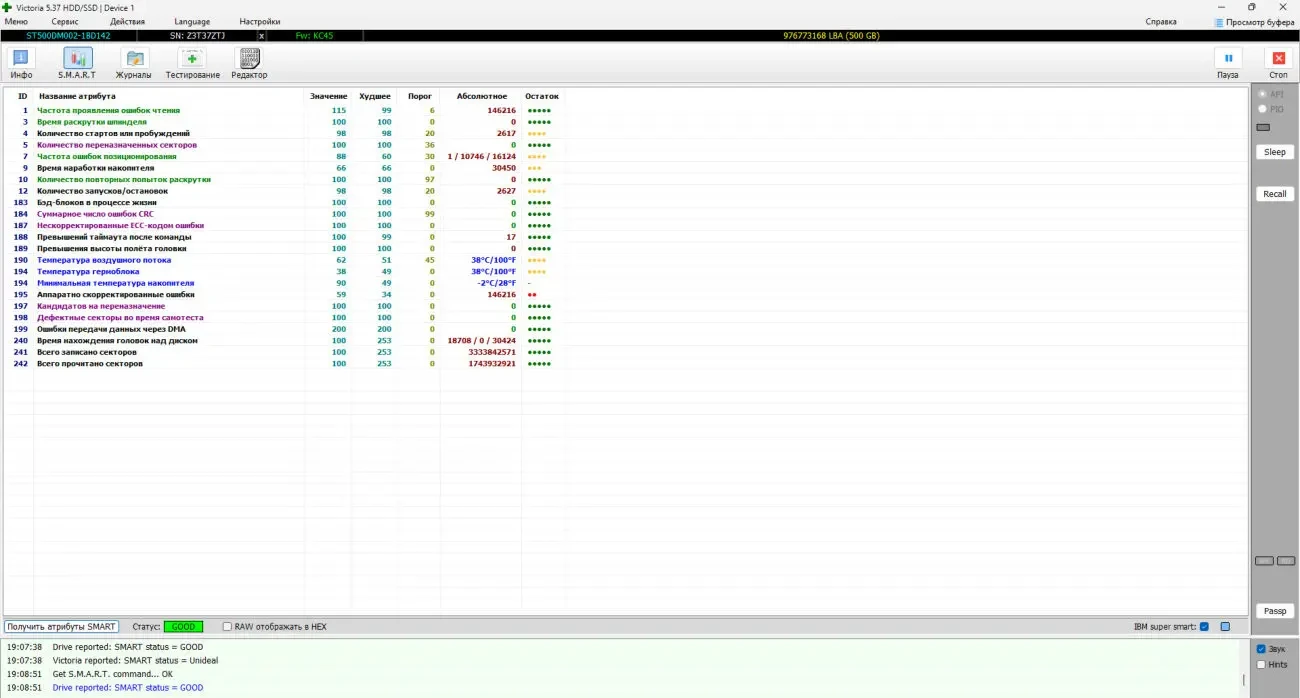Switch to Тестирование via its icon

(193, 59)
